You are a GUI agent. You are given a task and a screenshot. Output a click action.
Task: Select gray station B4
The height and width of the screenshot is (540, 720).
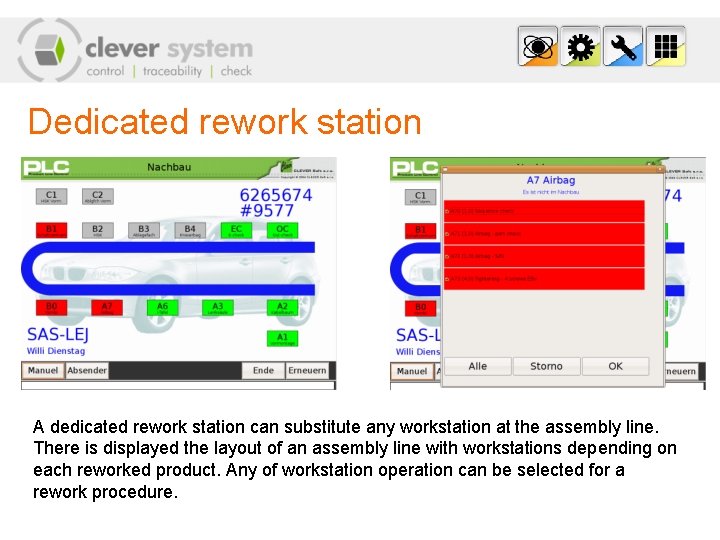[190, 230]
